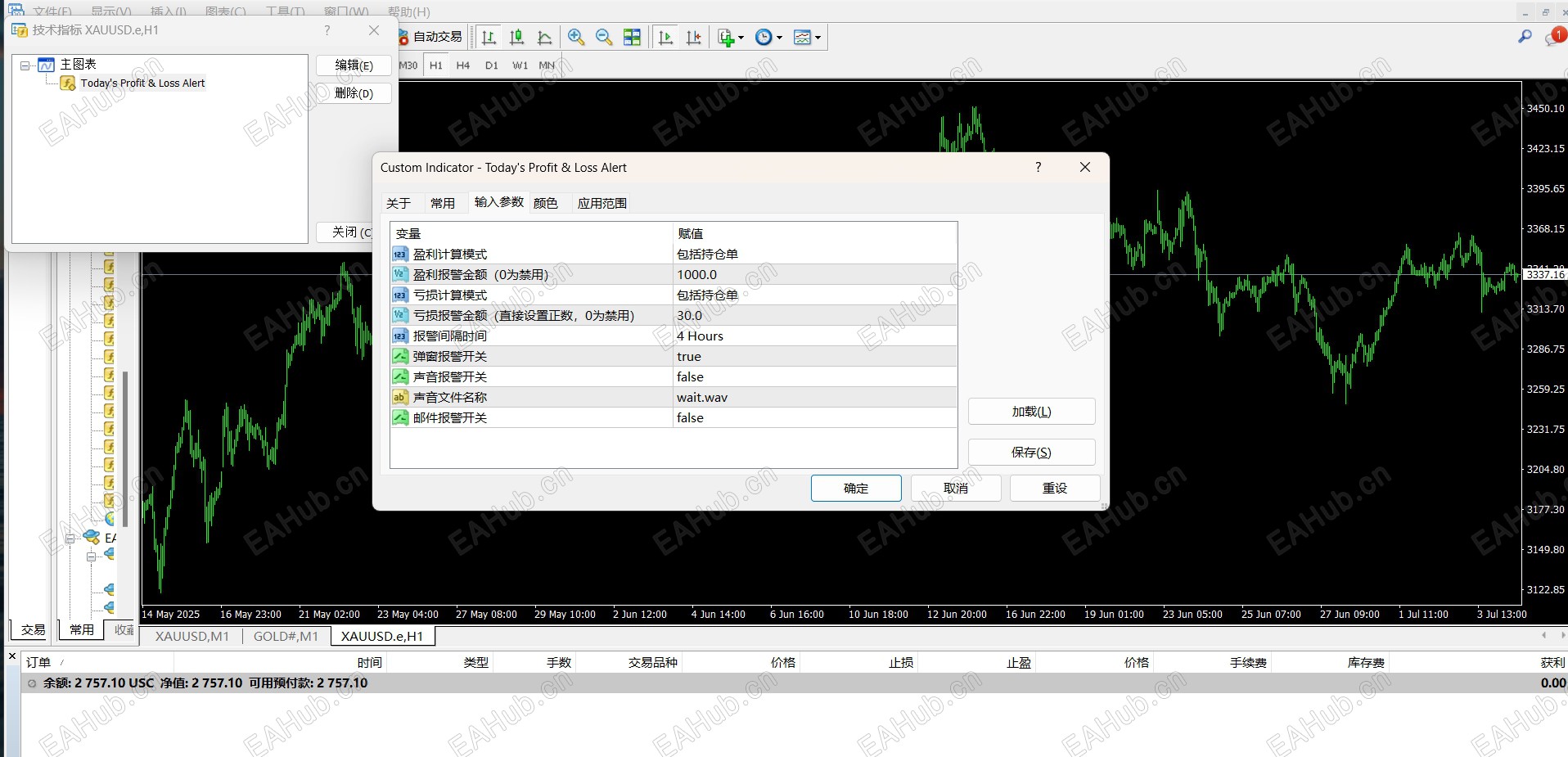Collapse the EA node in navigator
The height and width of the screenshot is (757, 1568).
[70, 538]
